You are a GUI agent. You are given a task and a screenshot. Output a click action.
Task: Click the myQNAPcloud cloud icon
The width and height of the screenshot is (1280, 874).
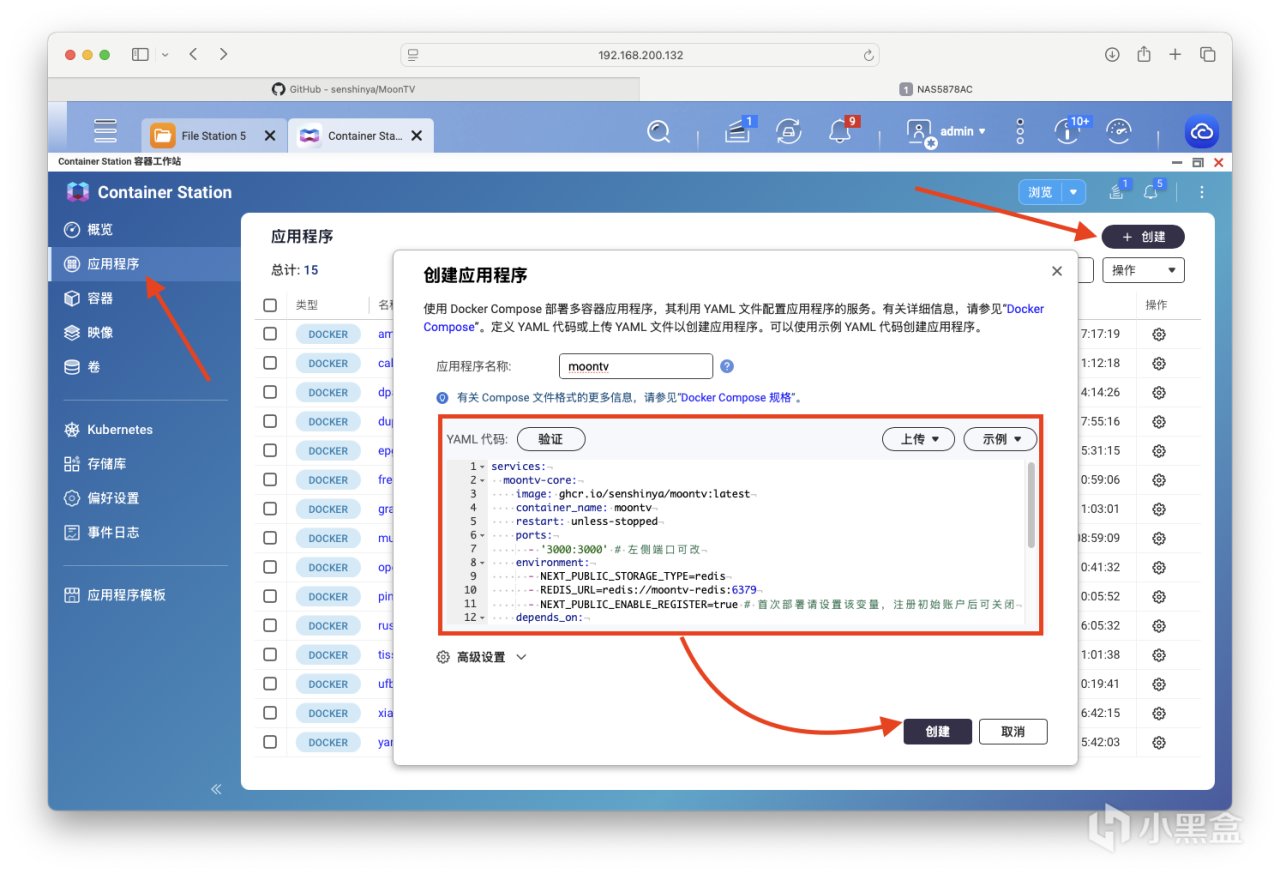coord(1202,132)
